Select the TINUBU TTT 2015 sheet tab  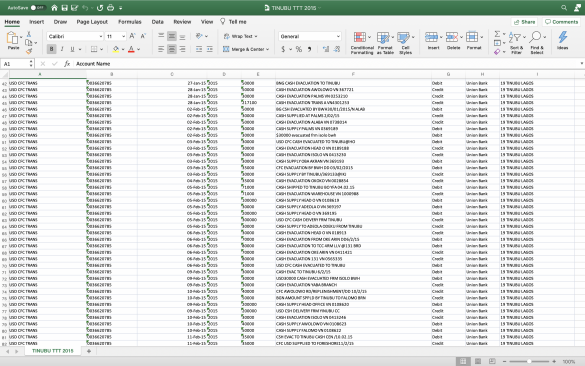pyautogui.click(x=53, y=351)
